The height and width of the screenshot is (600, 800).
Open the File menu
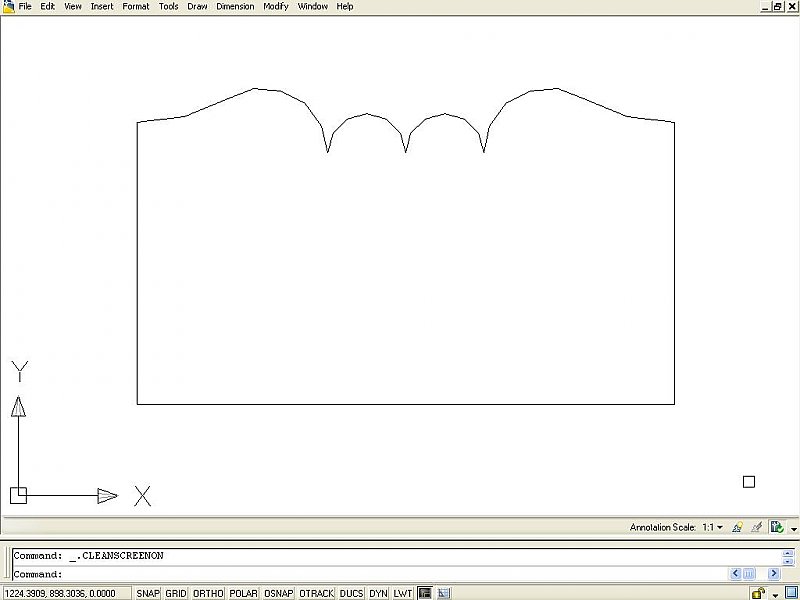click(x=24, y=7)
